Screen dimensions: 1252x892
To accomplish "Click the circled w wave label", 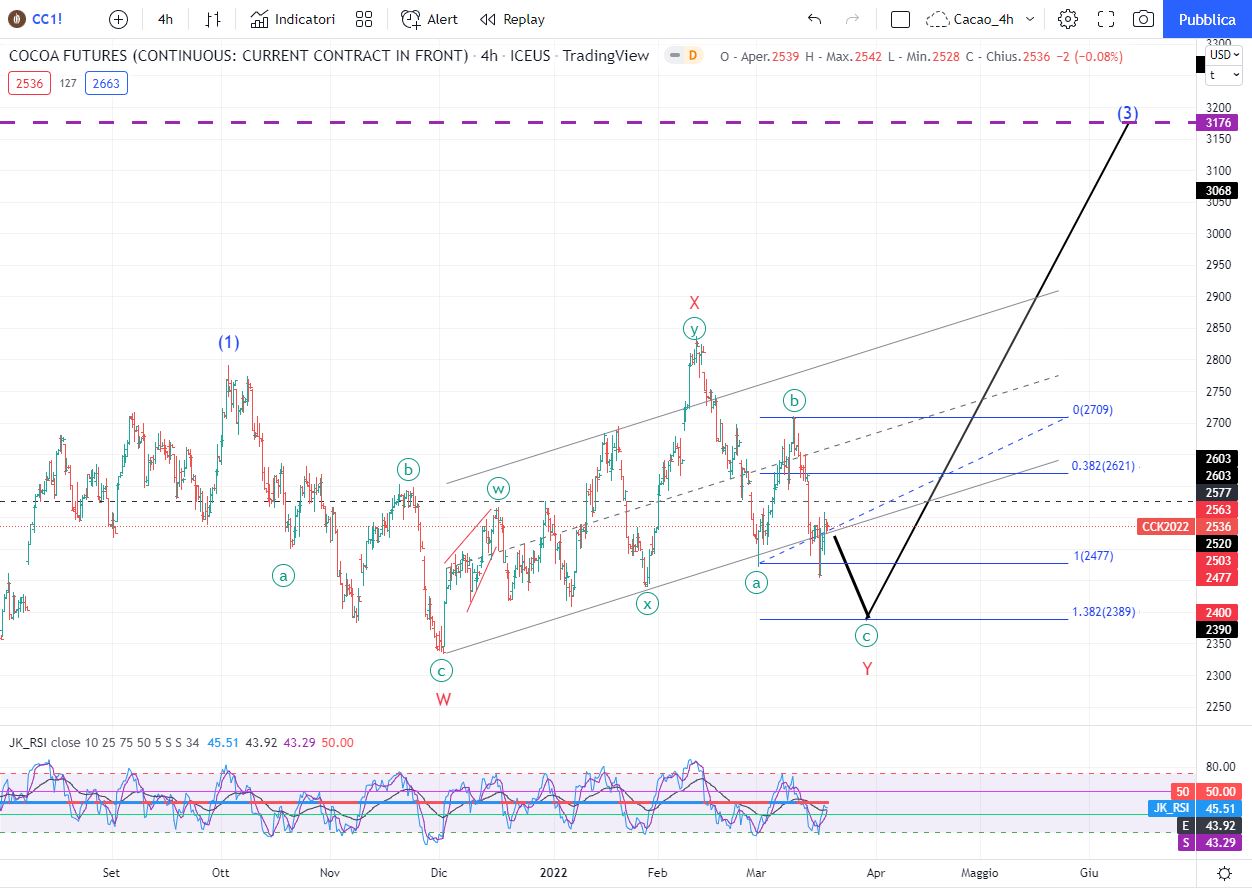I will click(498, 488).
